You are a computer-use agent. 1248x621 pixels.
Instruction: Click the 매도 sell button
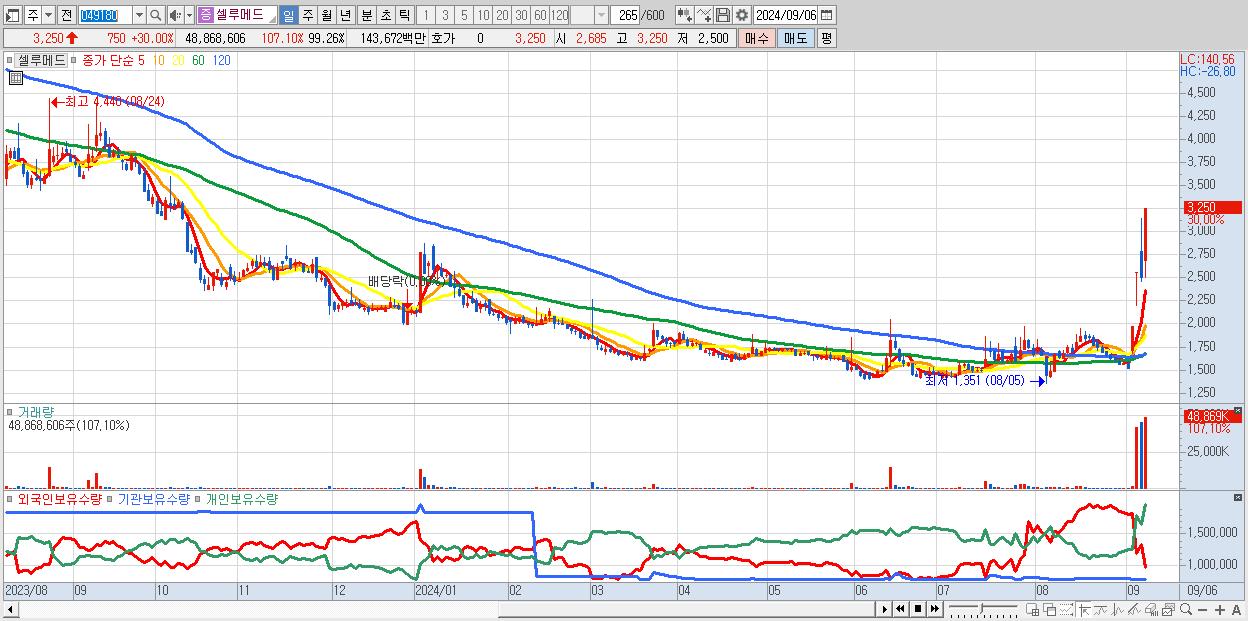pos(795,38)
